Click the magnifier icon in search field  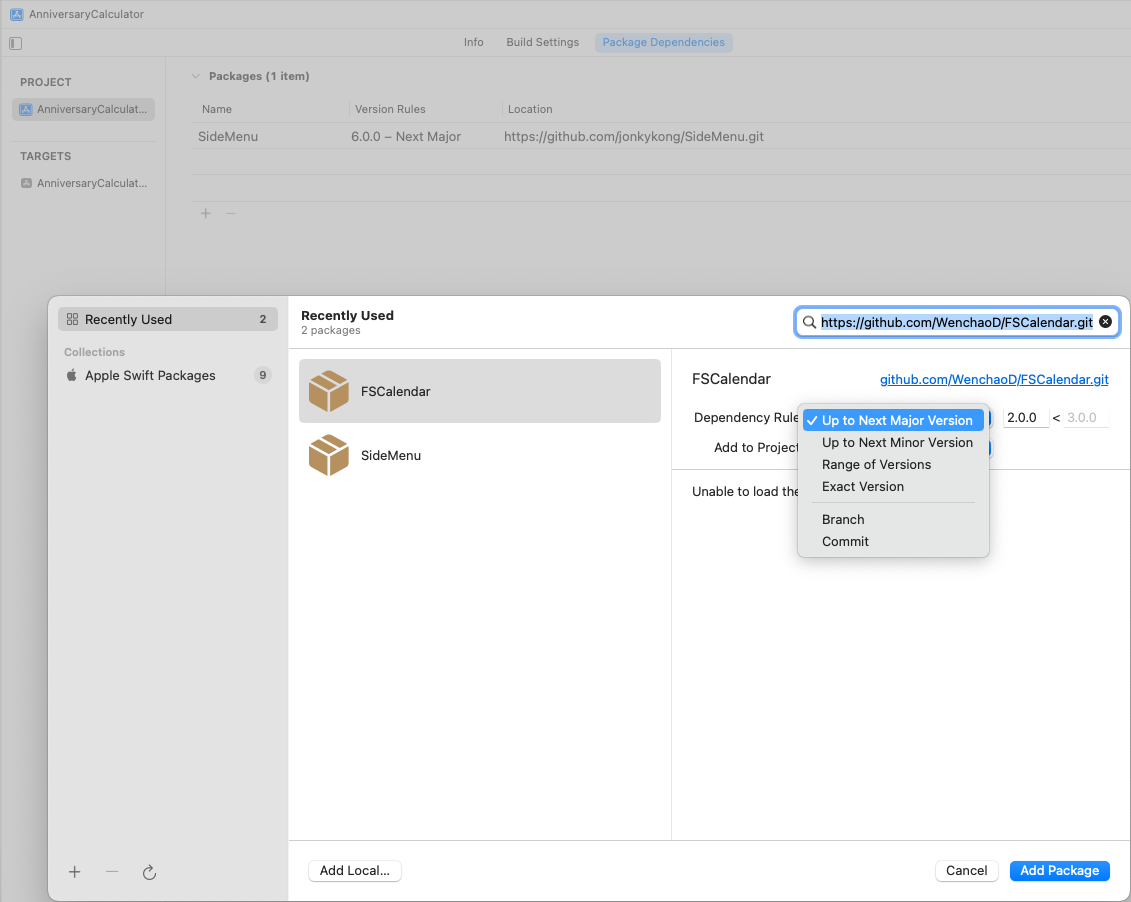[809, 322]
